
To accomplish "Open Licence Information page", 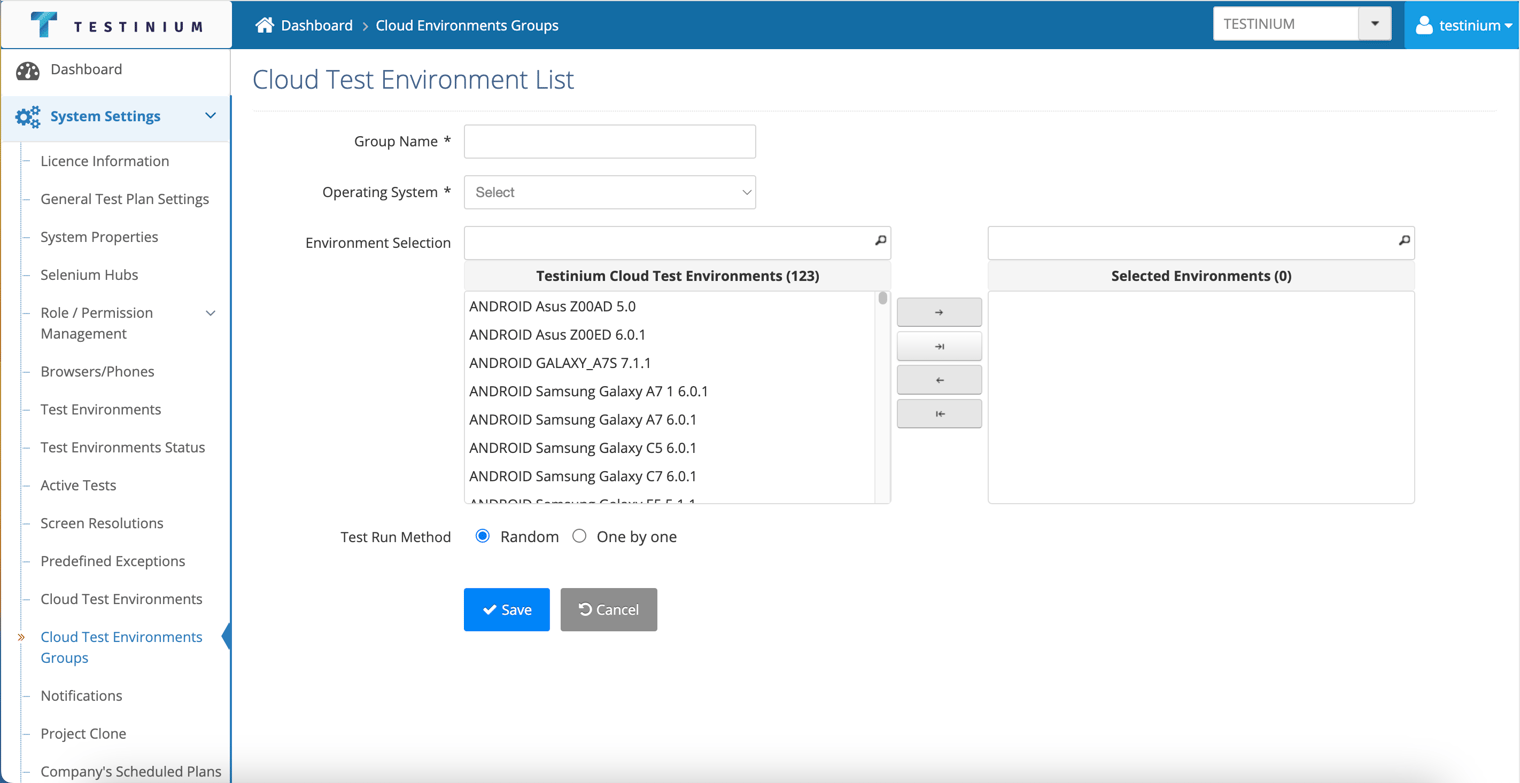I will (x=105, y=161).
